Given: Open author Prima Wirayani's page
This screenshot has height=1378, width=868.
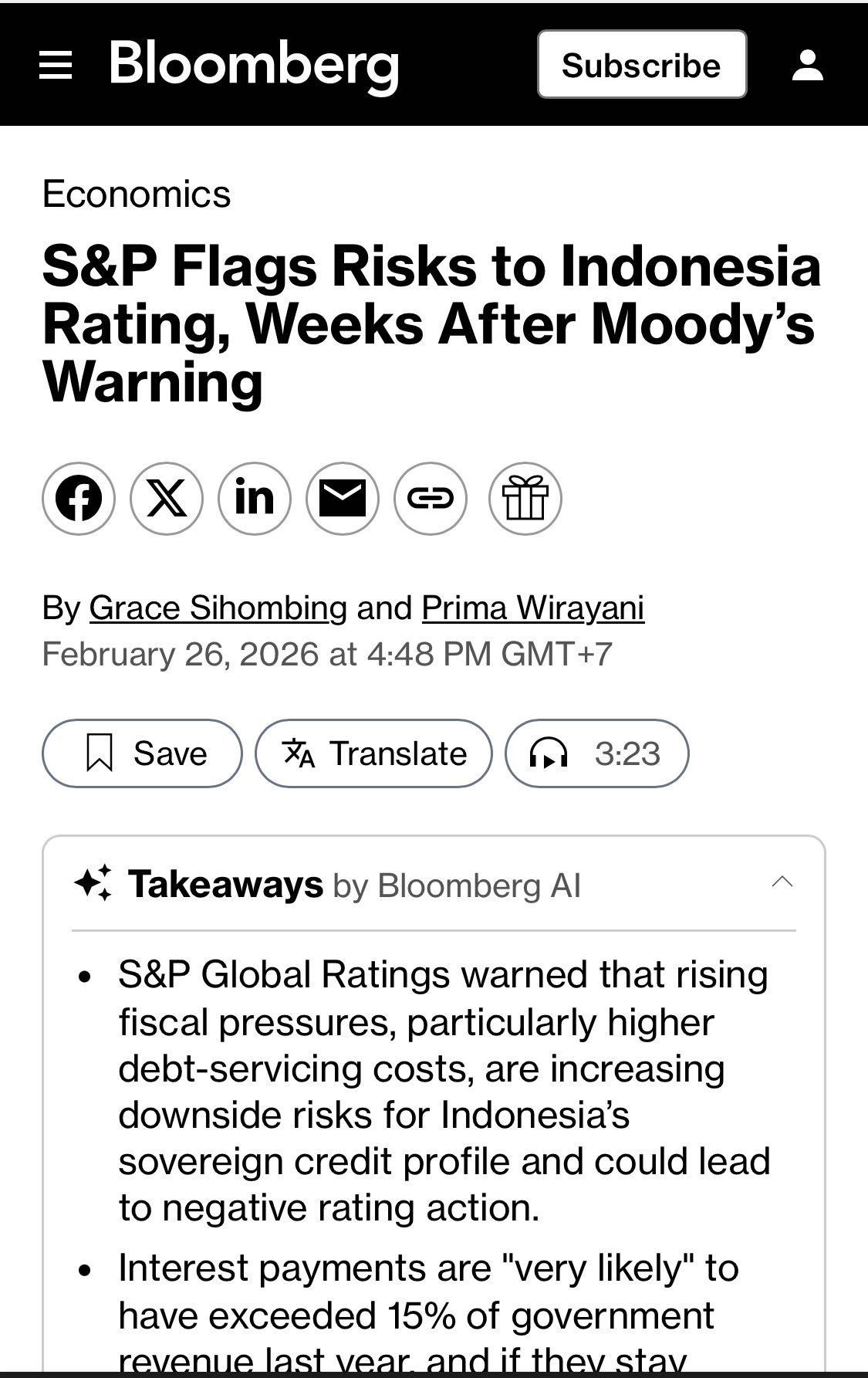Looking at the screenshot, I should pyautogui.click(x=533, y=608).
